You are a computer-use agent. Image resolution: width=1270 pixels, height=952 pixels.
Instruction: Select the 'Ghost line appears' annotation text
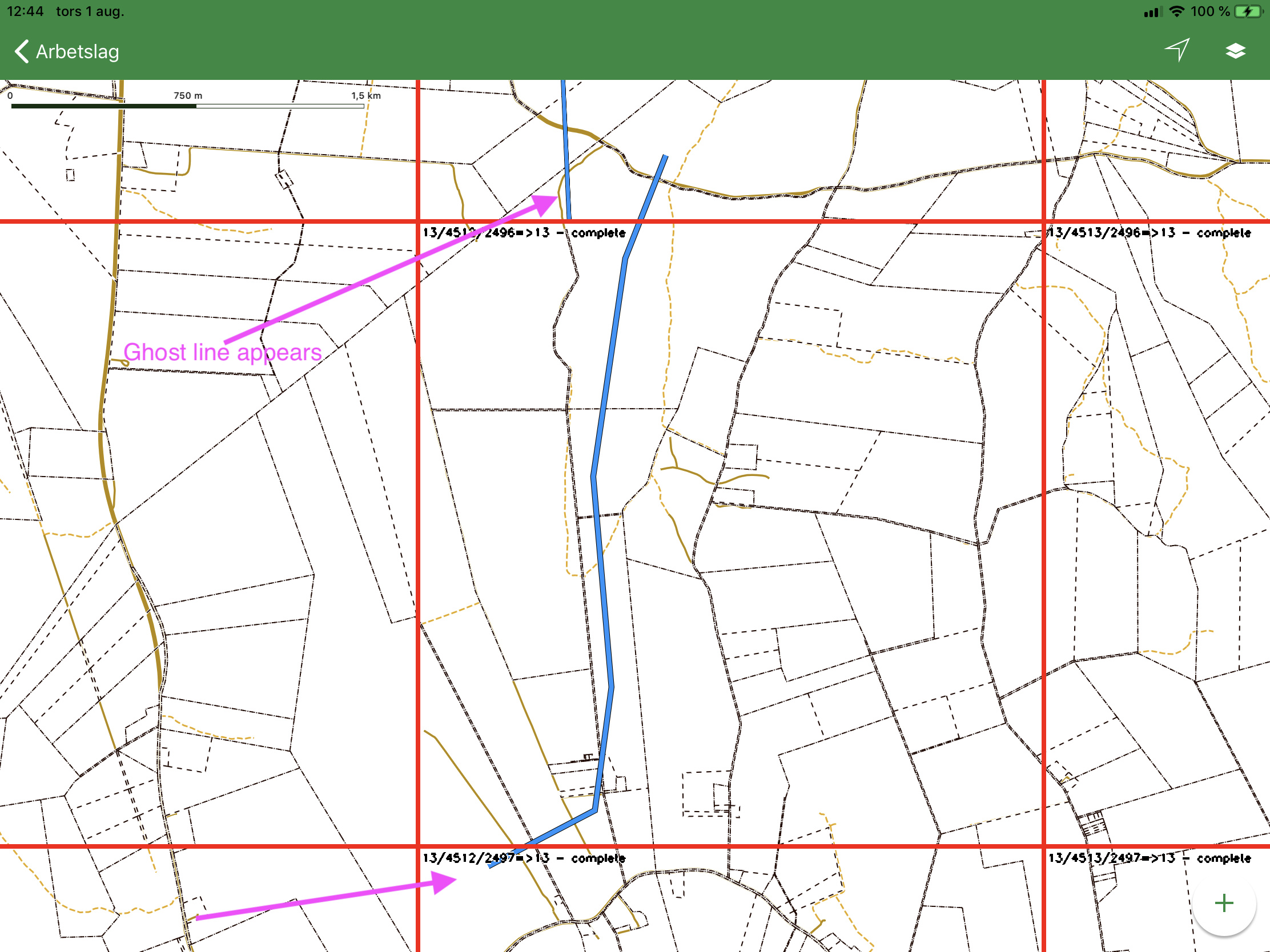point(222,352)
